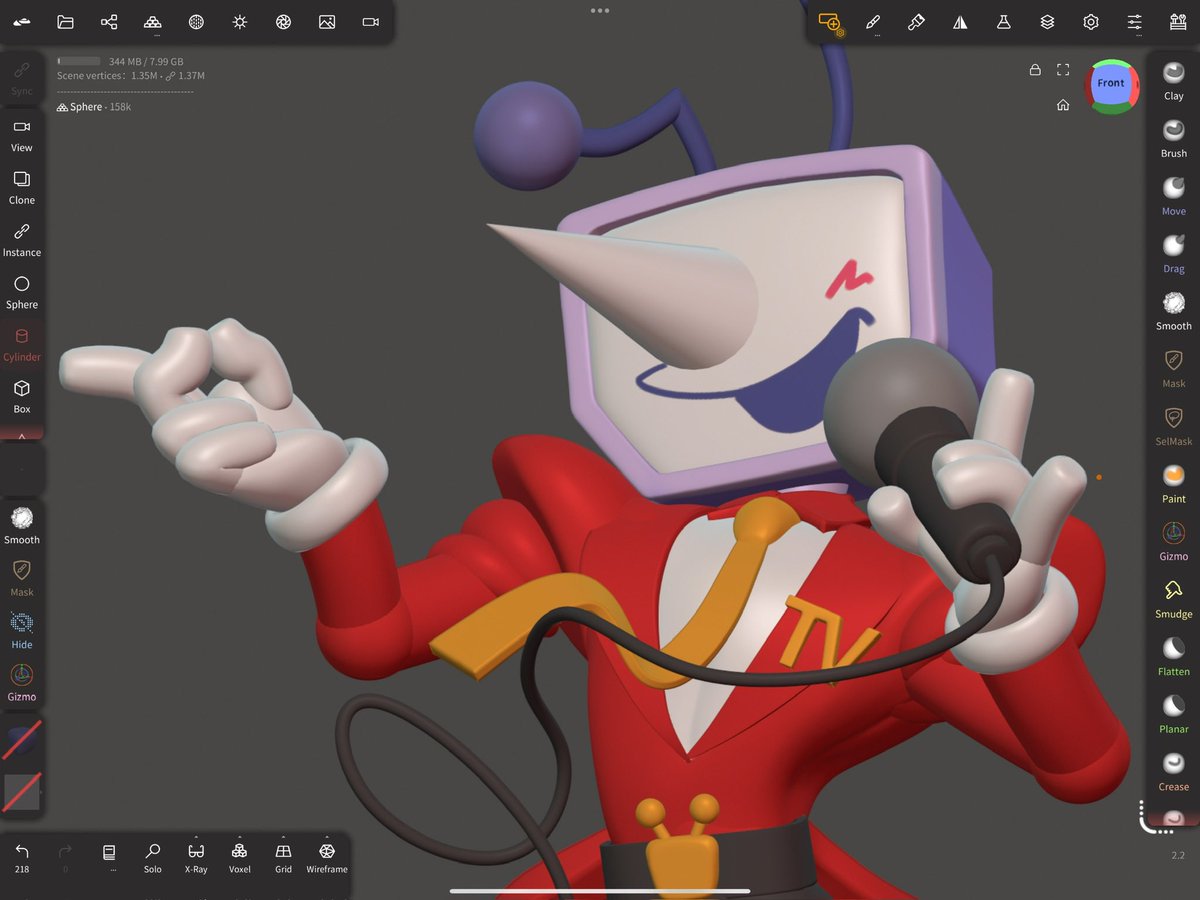The image size is (1200, 900).
Task: Toggle the Grid display
Action: [283, 858]
